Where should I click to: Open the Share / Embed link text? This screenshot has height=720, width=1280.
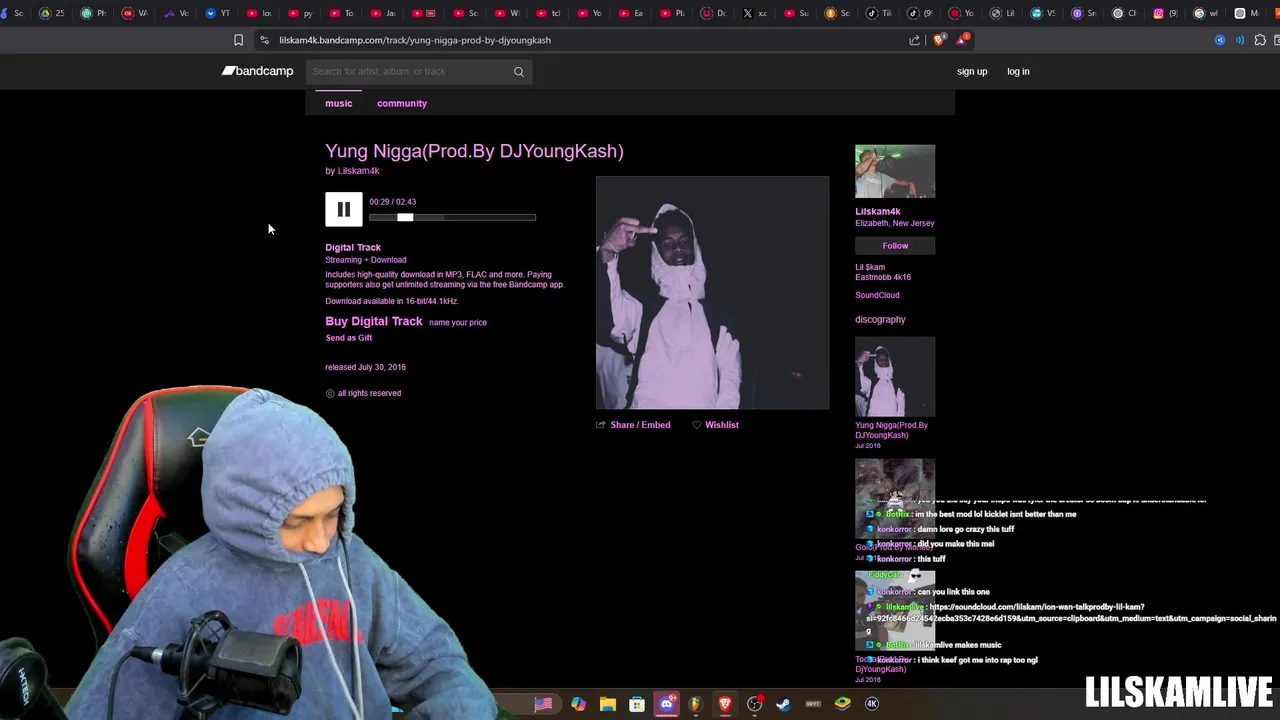(x=640, y=425)
